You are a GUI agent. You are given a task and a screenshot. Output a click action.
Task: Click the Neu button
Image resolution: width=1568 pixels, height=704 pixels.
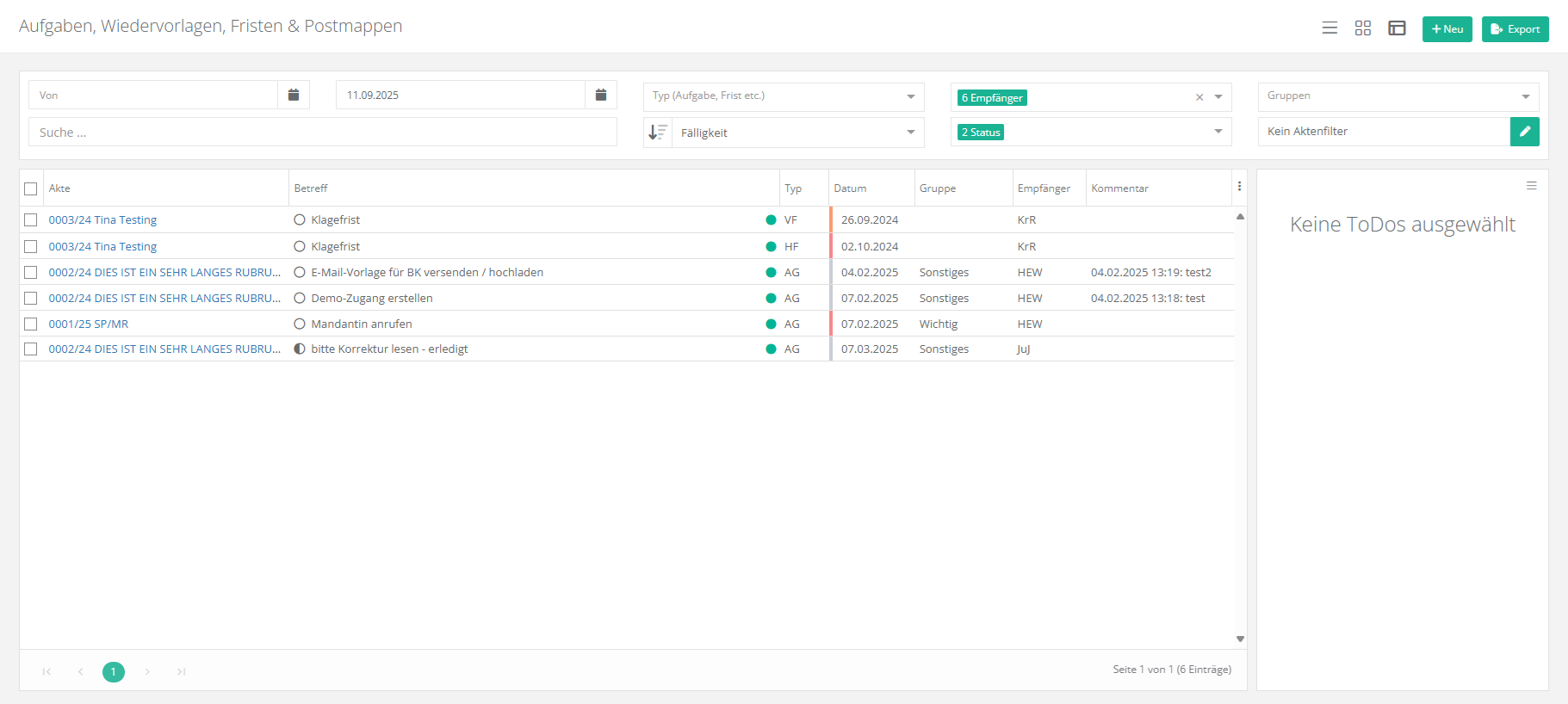pyautogui.click(x=1447, y=29)
